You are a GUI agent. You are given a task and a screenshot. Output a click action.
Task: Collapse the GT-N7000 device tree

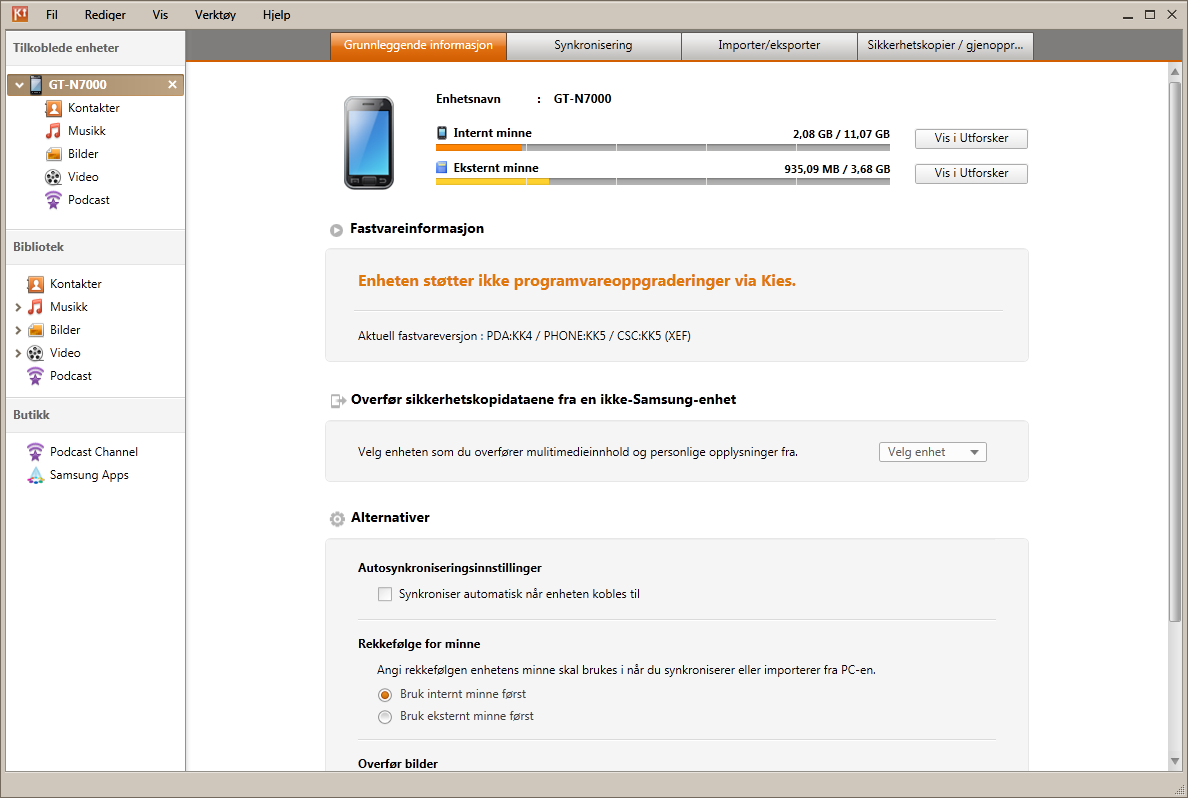(19, 85)
